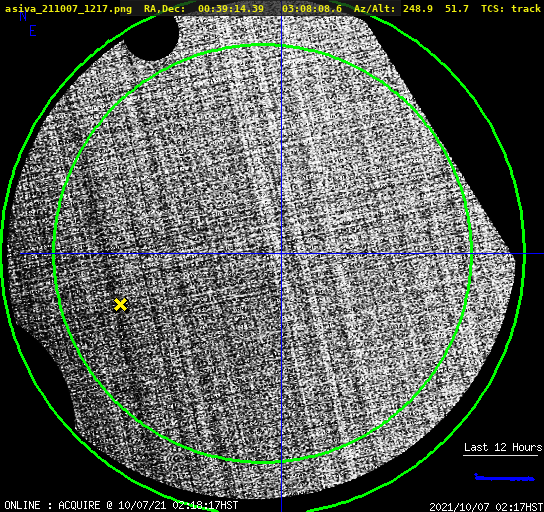Click the yellow X telescope pointing marker

(120, 305)
